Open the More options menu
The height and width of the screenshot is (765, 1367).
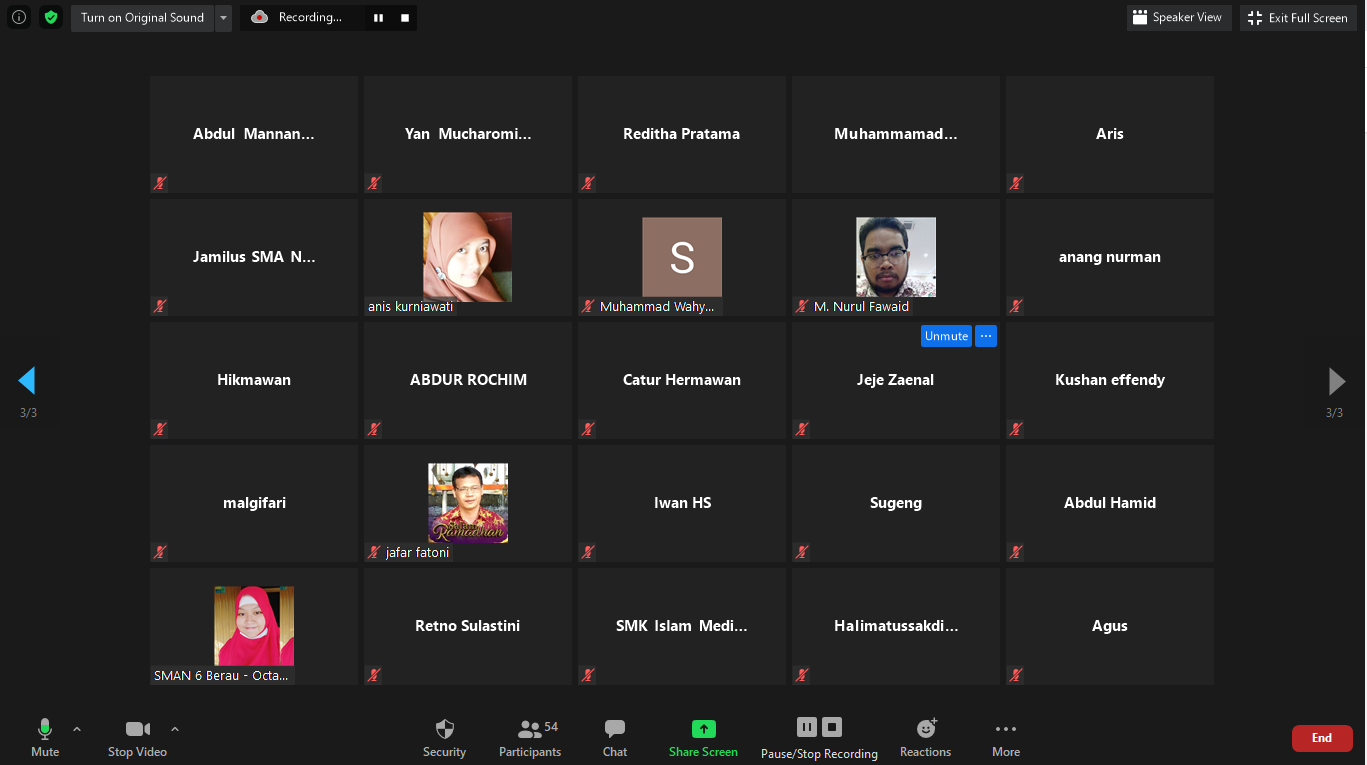coord(1006,738)
